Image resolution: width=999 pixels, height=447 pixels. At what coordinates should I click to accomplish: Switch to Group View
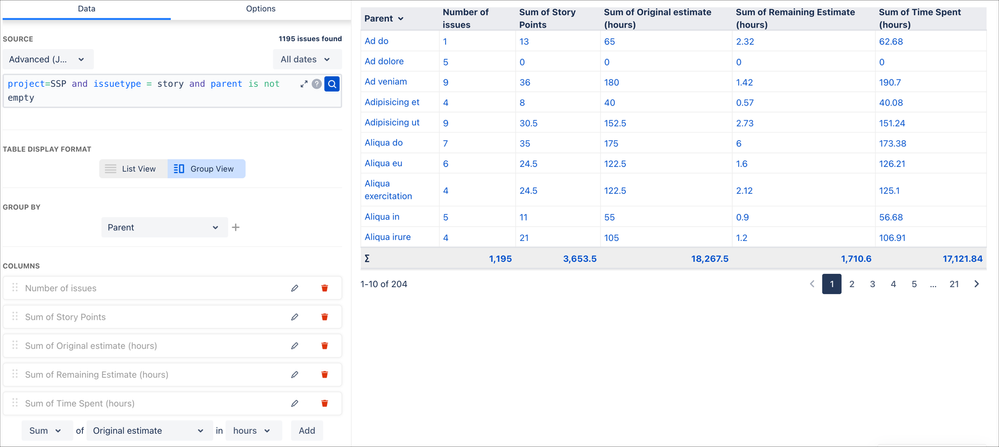tap(206, 169)
